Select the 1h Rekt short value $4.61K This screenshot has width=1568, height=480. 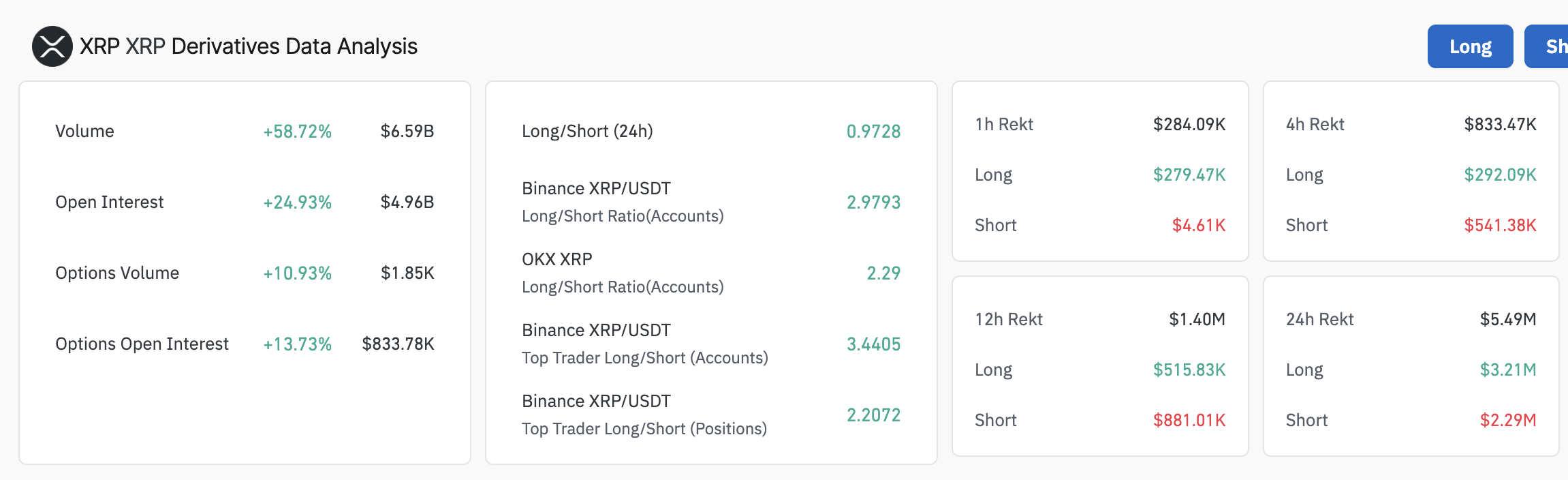(x=1198, y=226)
